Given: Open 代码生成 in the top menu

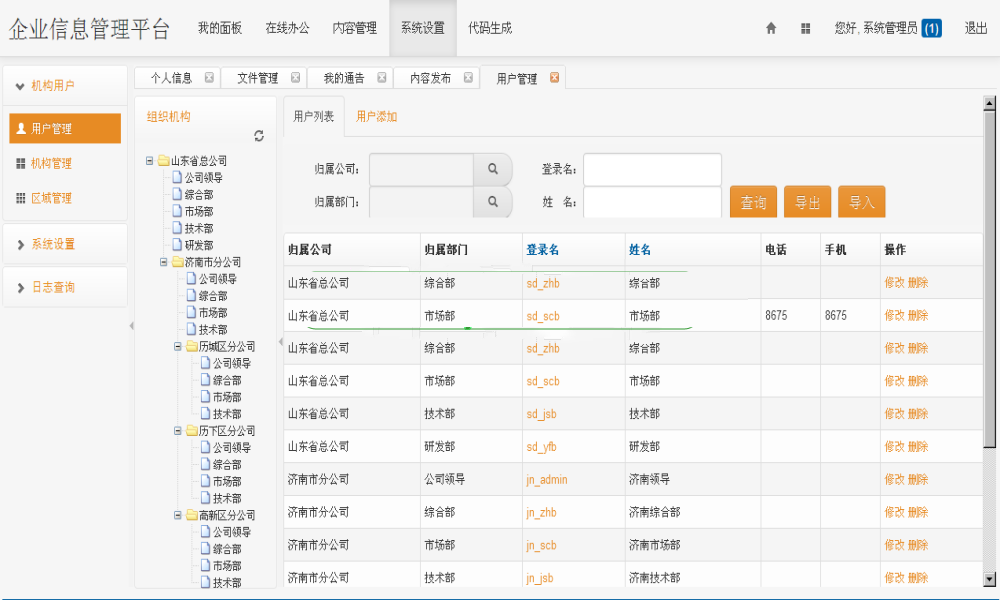Looking at the screenshot, I should [x=490, y=28].
